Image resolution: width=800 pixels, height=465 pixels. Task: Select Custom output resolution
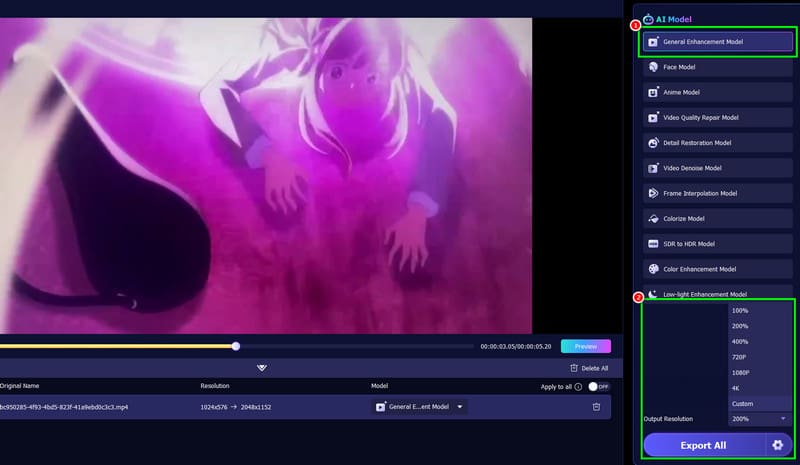(x=760, y=404)
